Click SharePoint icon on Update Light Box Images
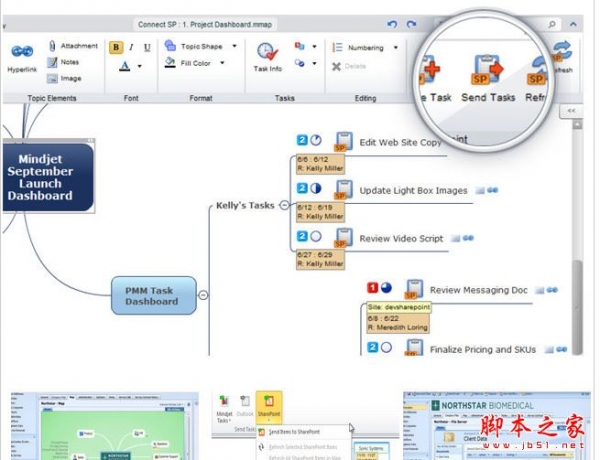The height and width of the screenshot is (460, 600). (343, 190)
